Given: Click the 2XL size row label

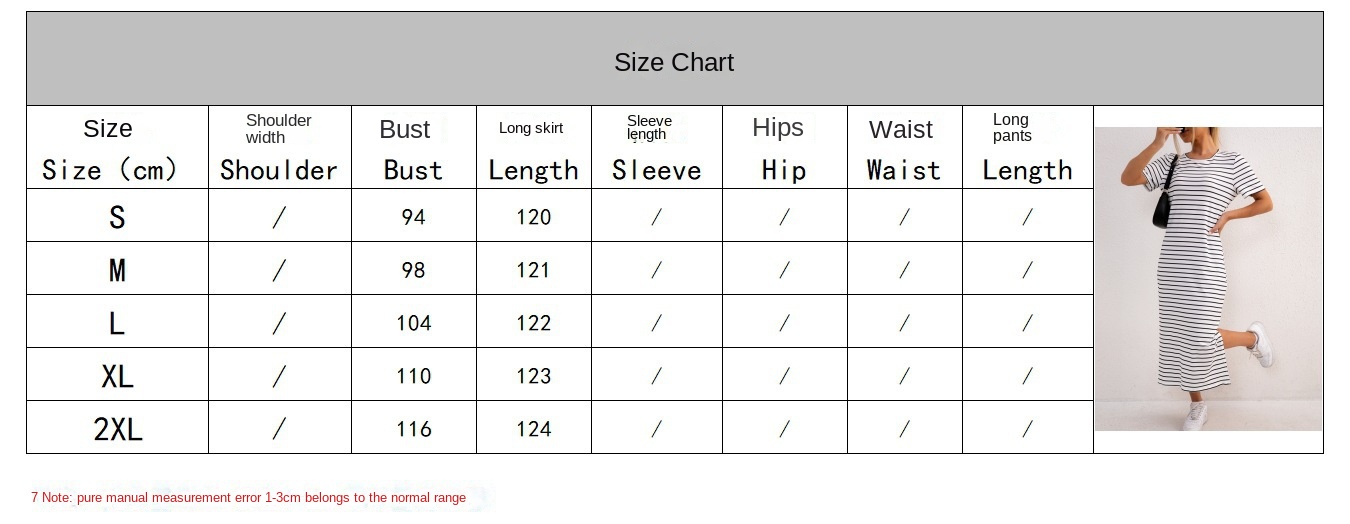Looking at the screenshot, I should tap(117, 428).
